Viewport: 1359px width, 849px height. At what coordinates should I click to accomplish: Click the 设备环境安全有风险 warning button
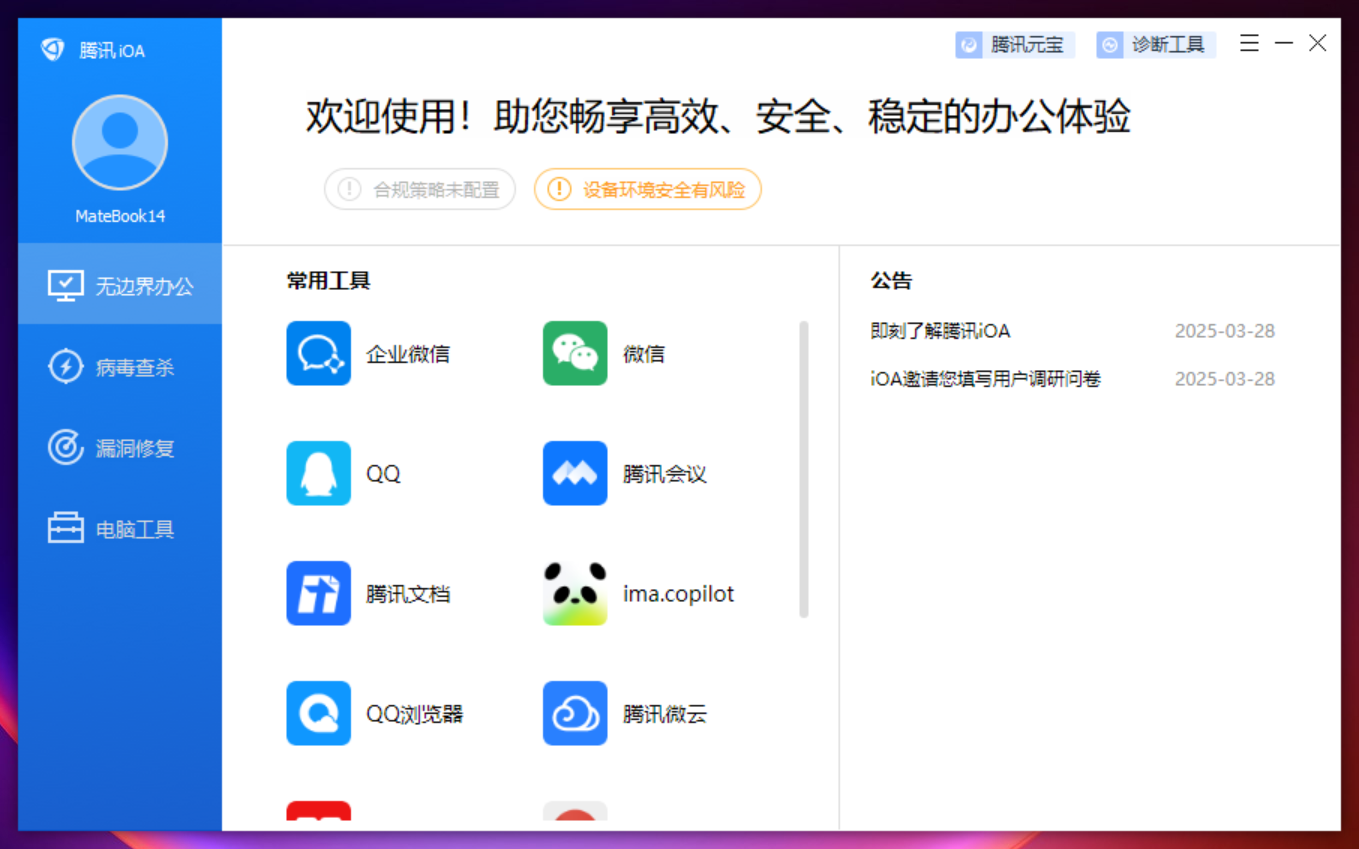[648, 189]
